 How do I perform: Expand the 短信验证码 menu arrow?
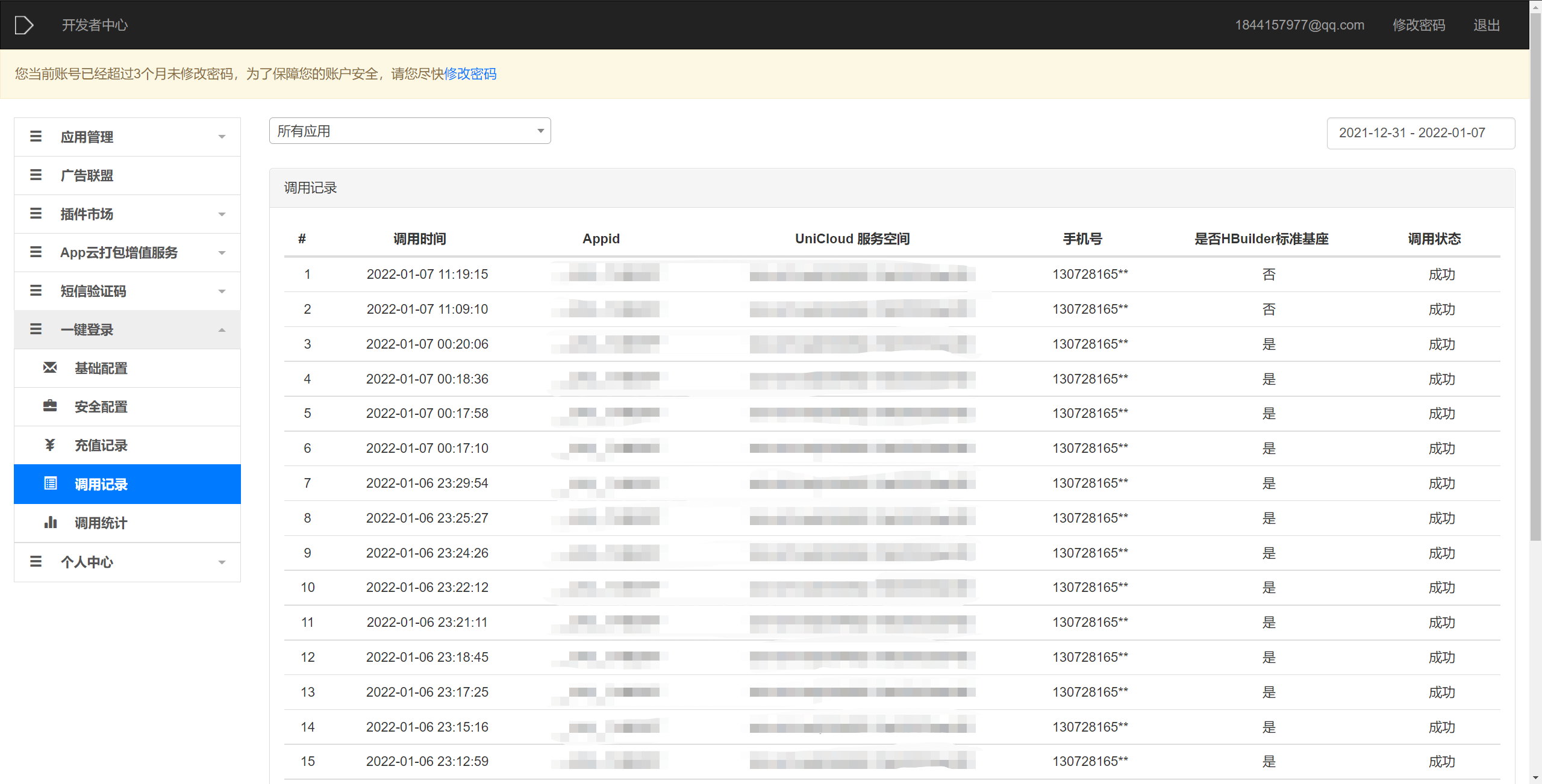(x=222, y=291)
